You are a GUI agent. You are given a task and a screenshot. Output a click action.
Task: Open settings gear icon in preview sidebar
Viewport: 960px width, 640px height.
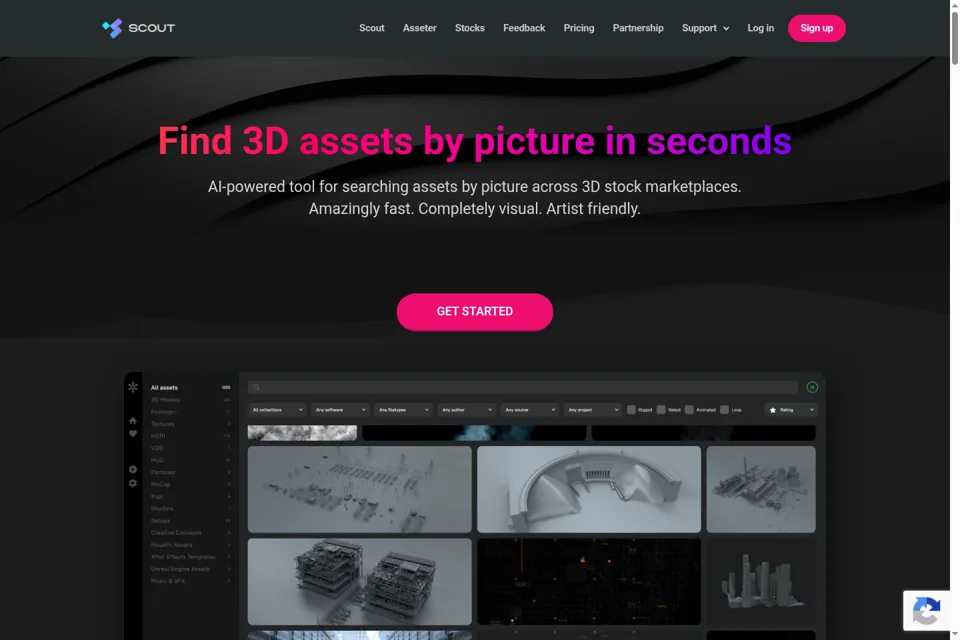coord(133,483)
